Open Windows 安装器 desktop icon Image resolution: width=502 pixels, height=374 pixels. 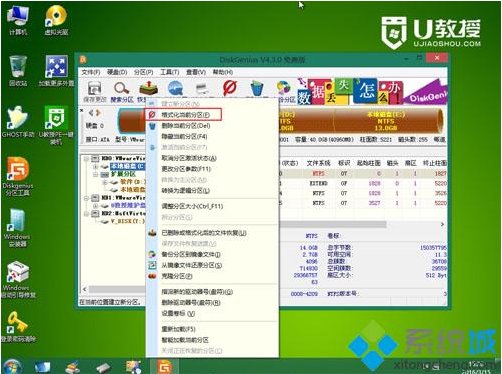(x=17, y=228)
